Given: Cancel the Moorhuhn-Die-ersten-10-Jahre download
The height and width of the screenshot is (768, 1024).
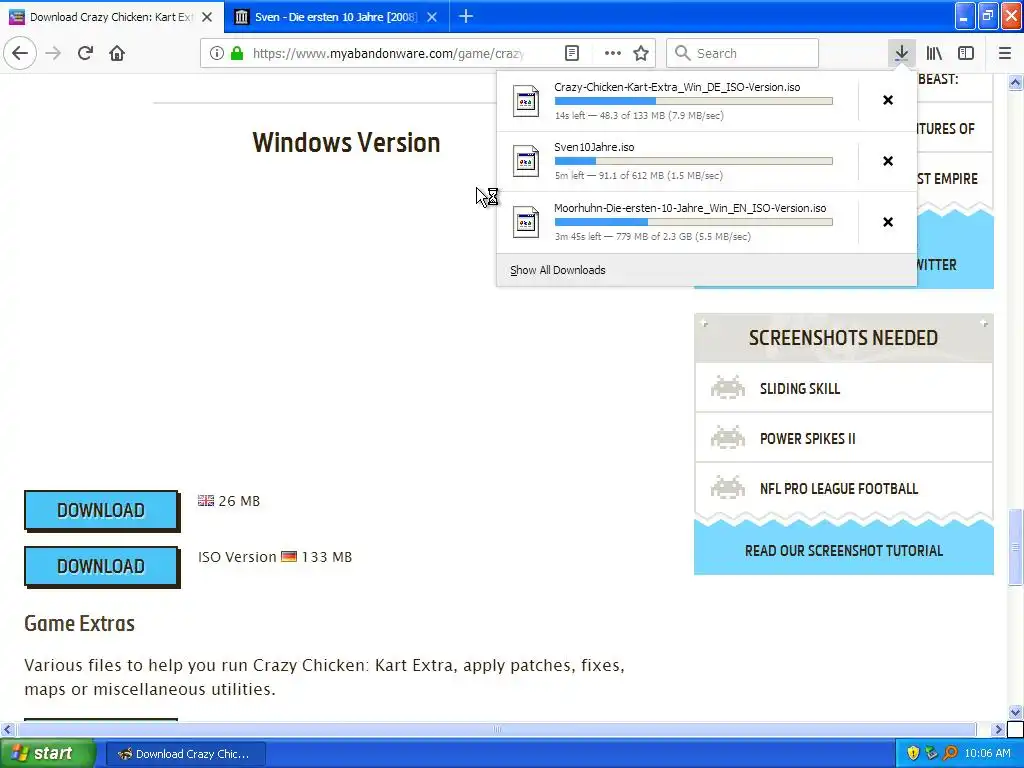Looking at the screenshot, I should click(x=888, y=222).
